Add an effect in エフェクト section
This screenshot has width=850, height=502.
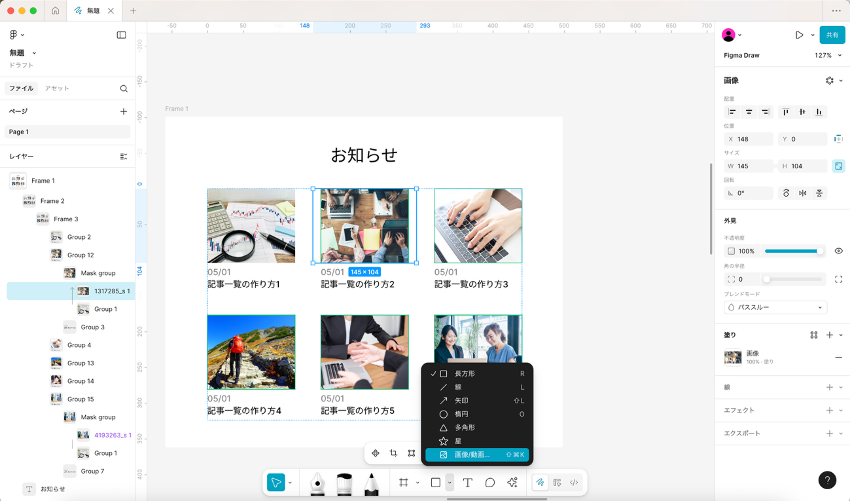(x=829, y=410)
